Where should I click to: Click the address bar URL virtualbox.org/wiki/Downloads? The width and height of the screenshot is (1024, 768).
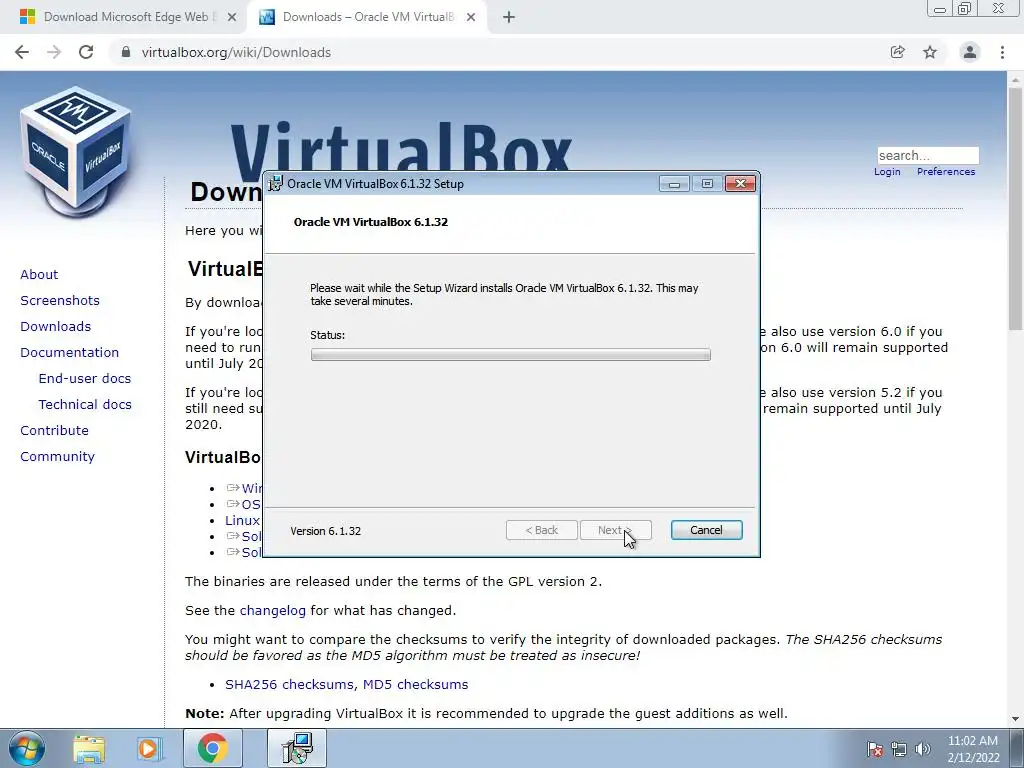tap(236, 52)
